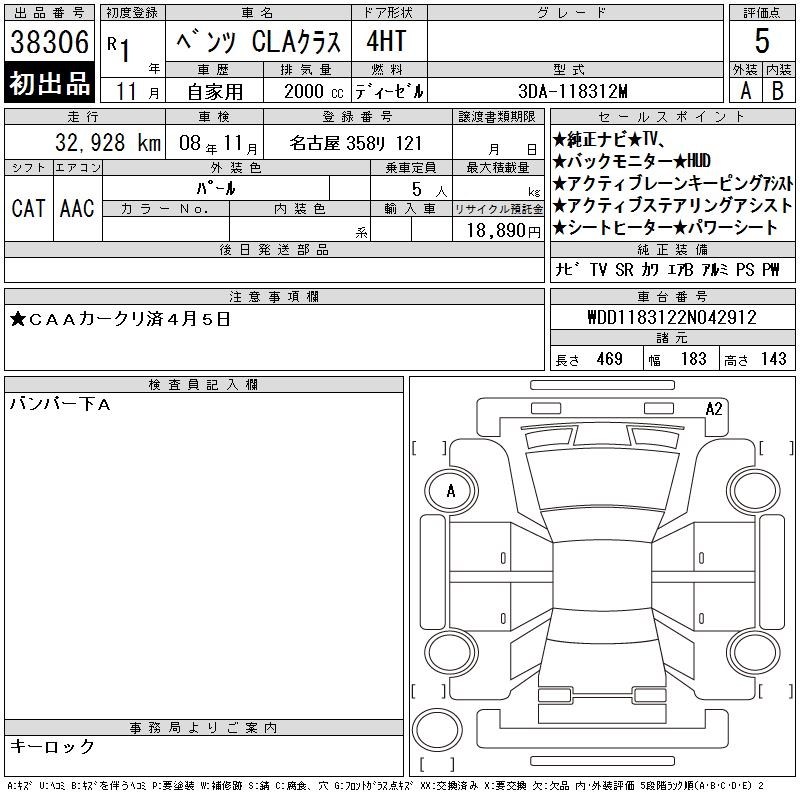Click the spare tire circle on diagram

tap(437, 729)
